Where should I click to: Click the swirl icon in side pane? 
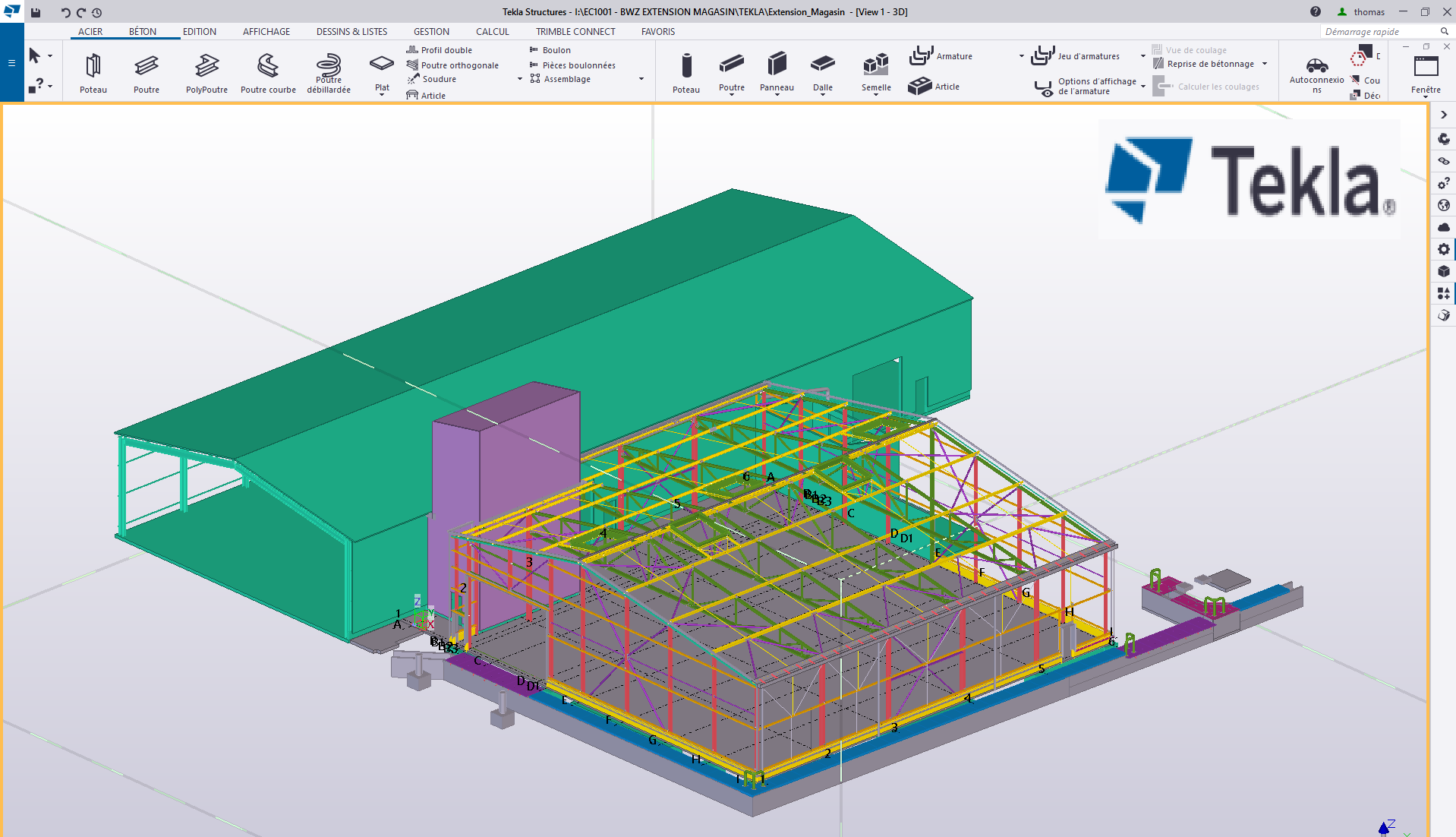[x=1444, y=139]
